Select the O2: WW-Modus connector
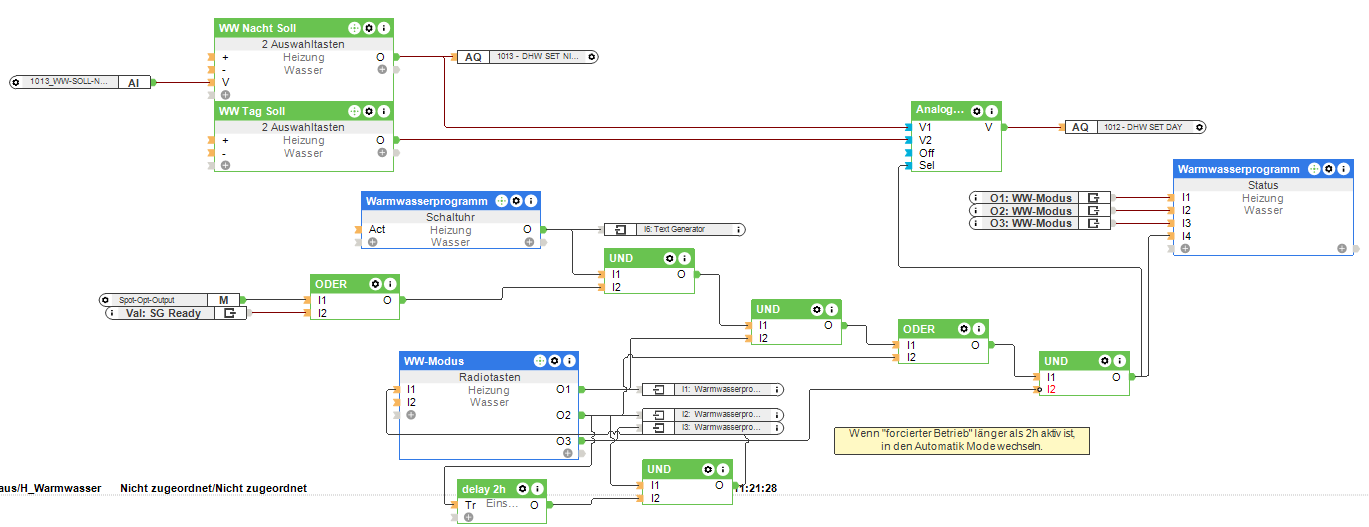 point(1041,211)
